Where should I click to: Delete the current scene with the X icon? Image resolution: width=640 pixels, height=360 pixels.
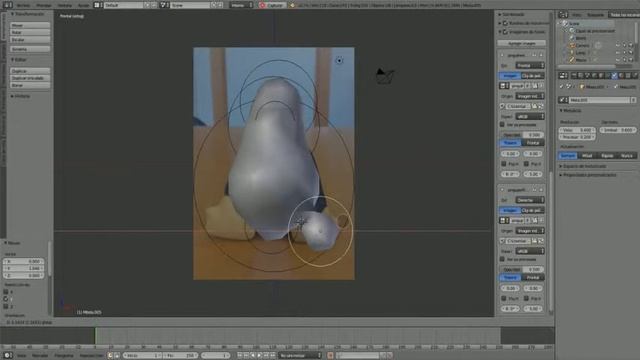click(221, 5)
